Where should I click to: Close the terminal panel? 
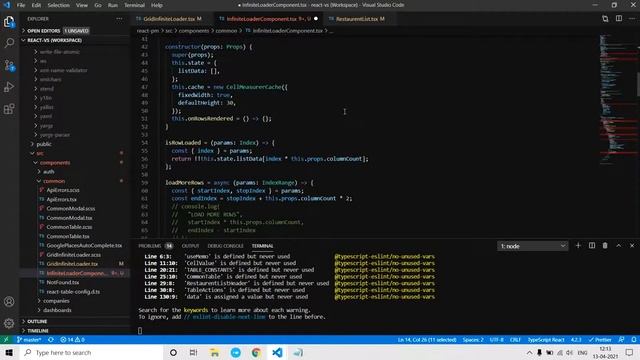(632, 246)
